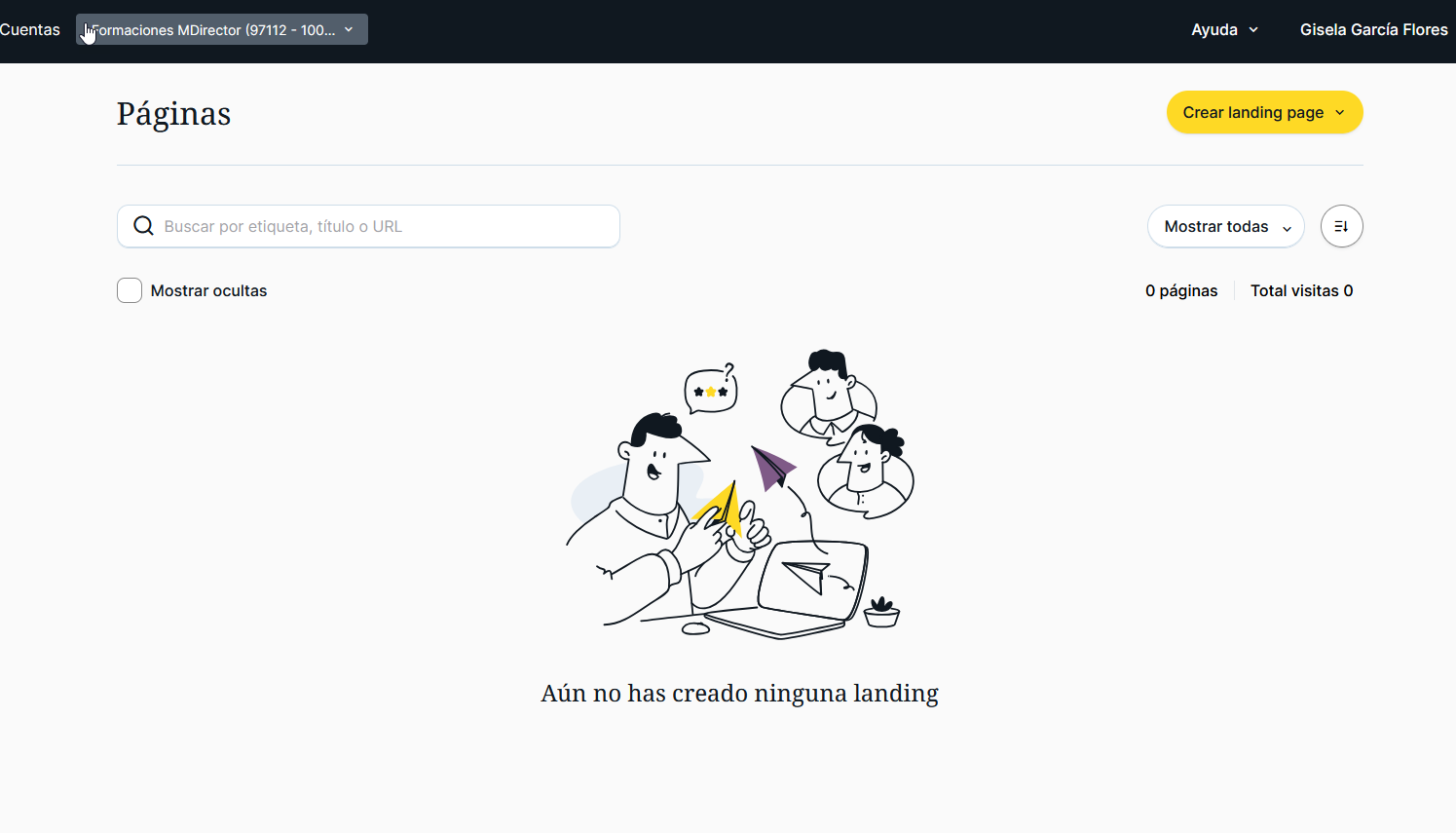
Task: Open the Cuentas menu item
Action: coord(29,29)
